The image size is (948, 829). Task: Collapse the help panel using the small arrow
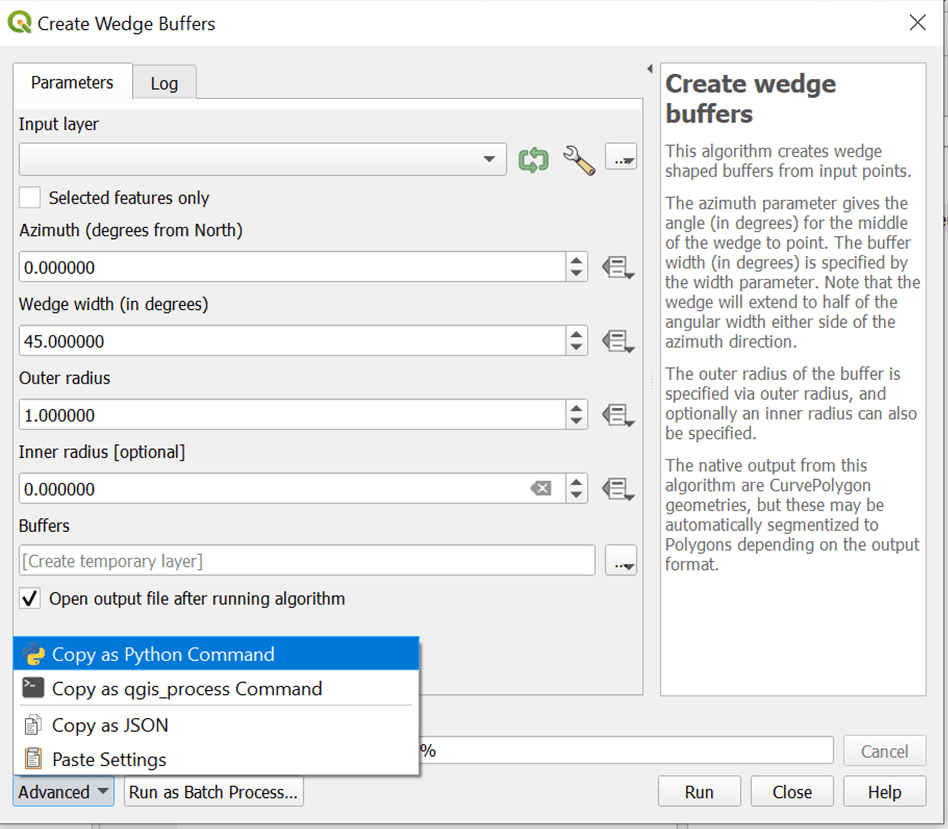pos(649,70)
